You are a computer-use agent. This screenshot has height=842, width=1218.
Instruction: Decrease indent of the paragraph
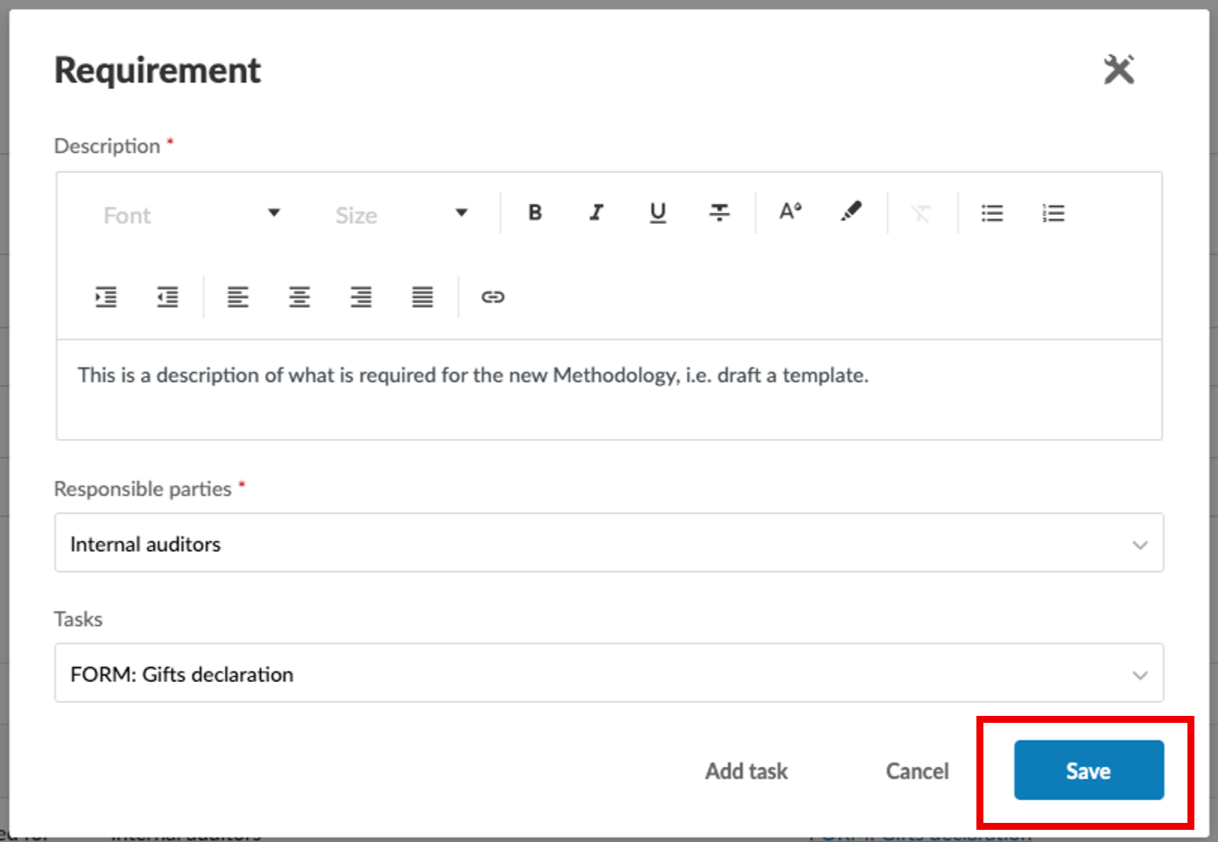click(x=167, y=297)
